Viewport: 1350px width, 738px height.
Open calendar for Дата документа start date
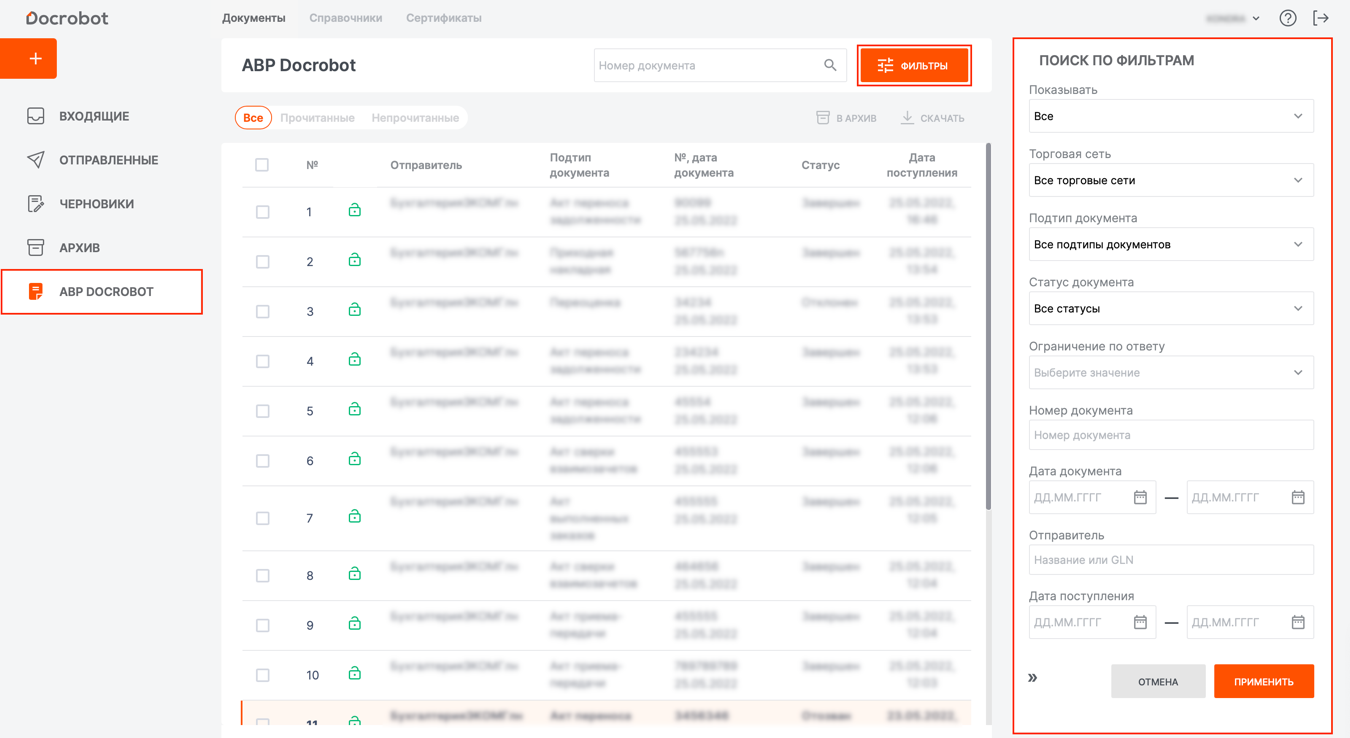point(1140,497)
